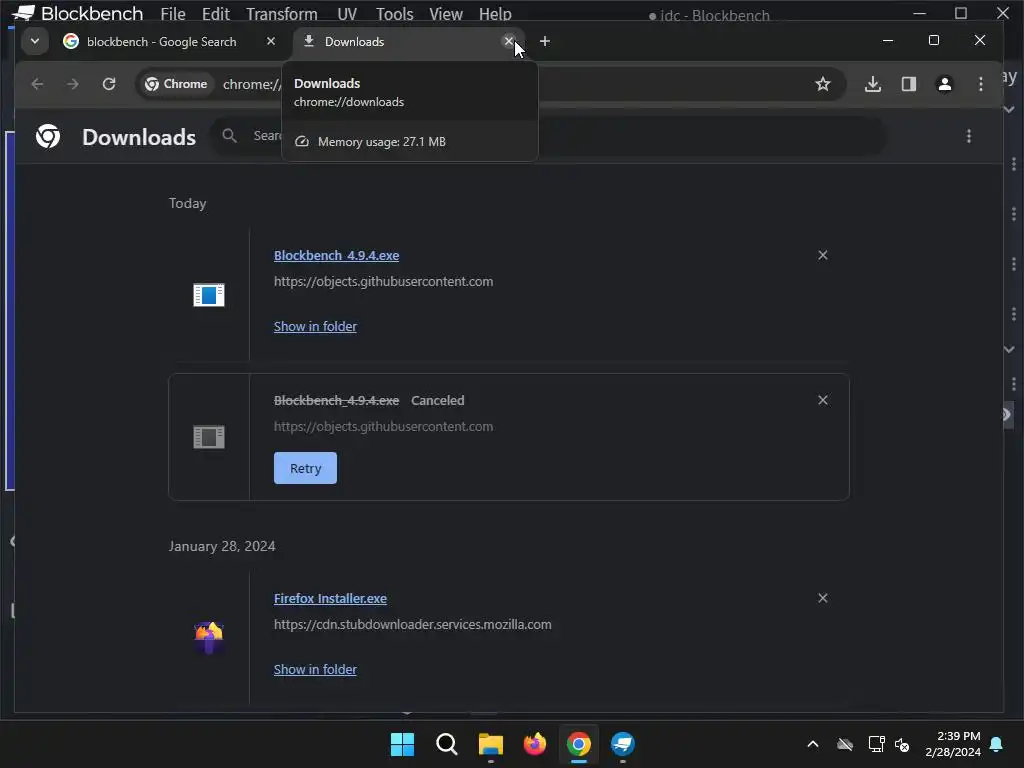The width and height of the screenshot is (1024, 768).
Task: Click the muted volume tray icon
Action: pyautogui.click(x=903, y=744)
